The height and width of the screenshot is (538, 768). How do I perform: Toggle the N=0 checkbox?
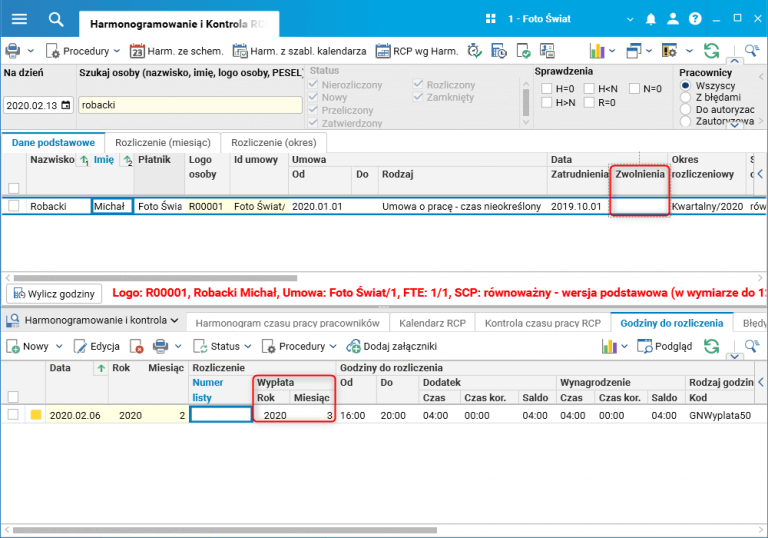(634, 89)
